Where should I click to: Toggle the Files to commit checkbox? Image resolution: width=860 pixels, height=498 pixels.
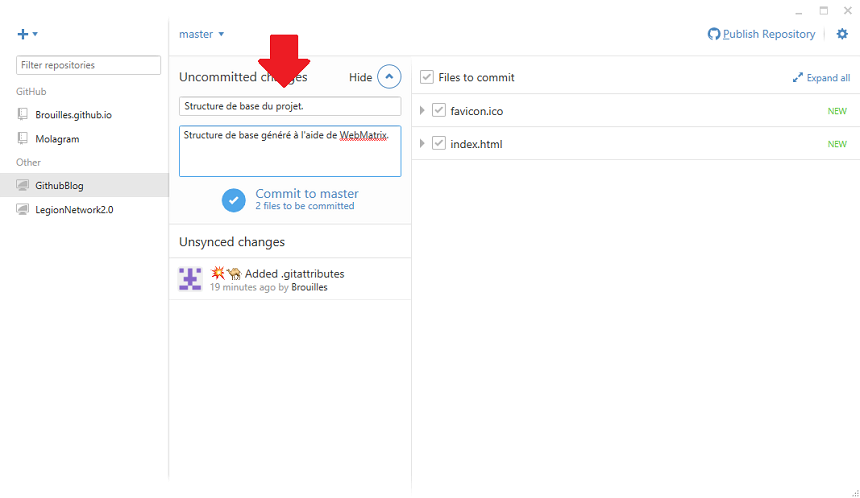tap(427, 77)
